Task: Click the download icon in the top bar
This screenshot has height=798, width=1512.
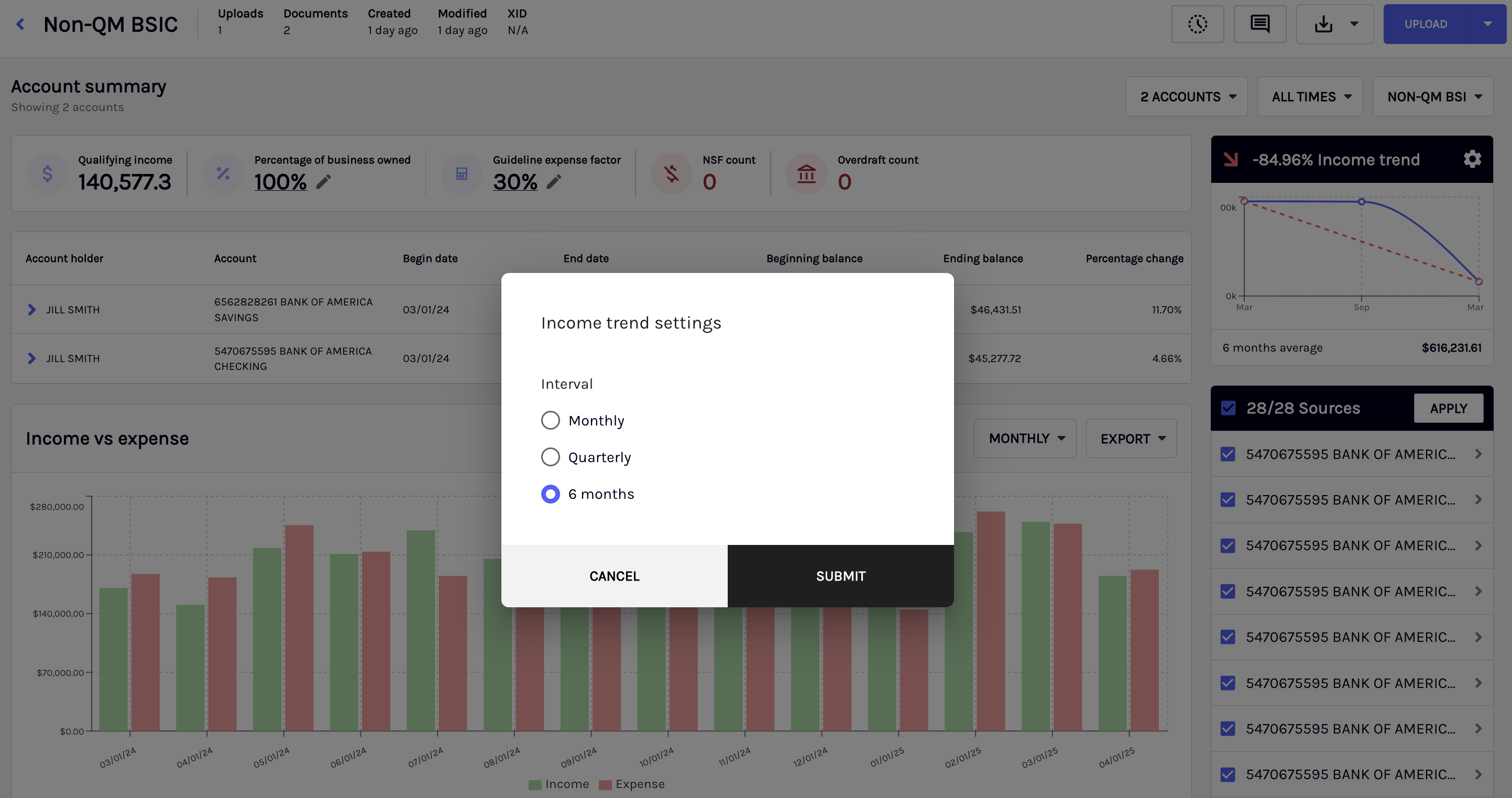Action: click(x=1323, y=24)
